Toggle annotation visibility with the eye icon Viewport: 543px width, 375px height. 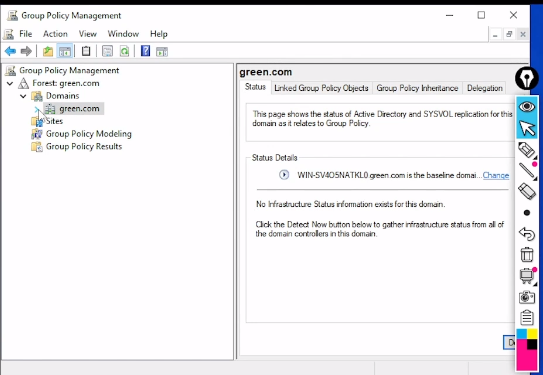527,107
